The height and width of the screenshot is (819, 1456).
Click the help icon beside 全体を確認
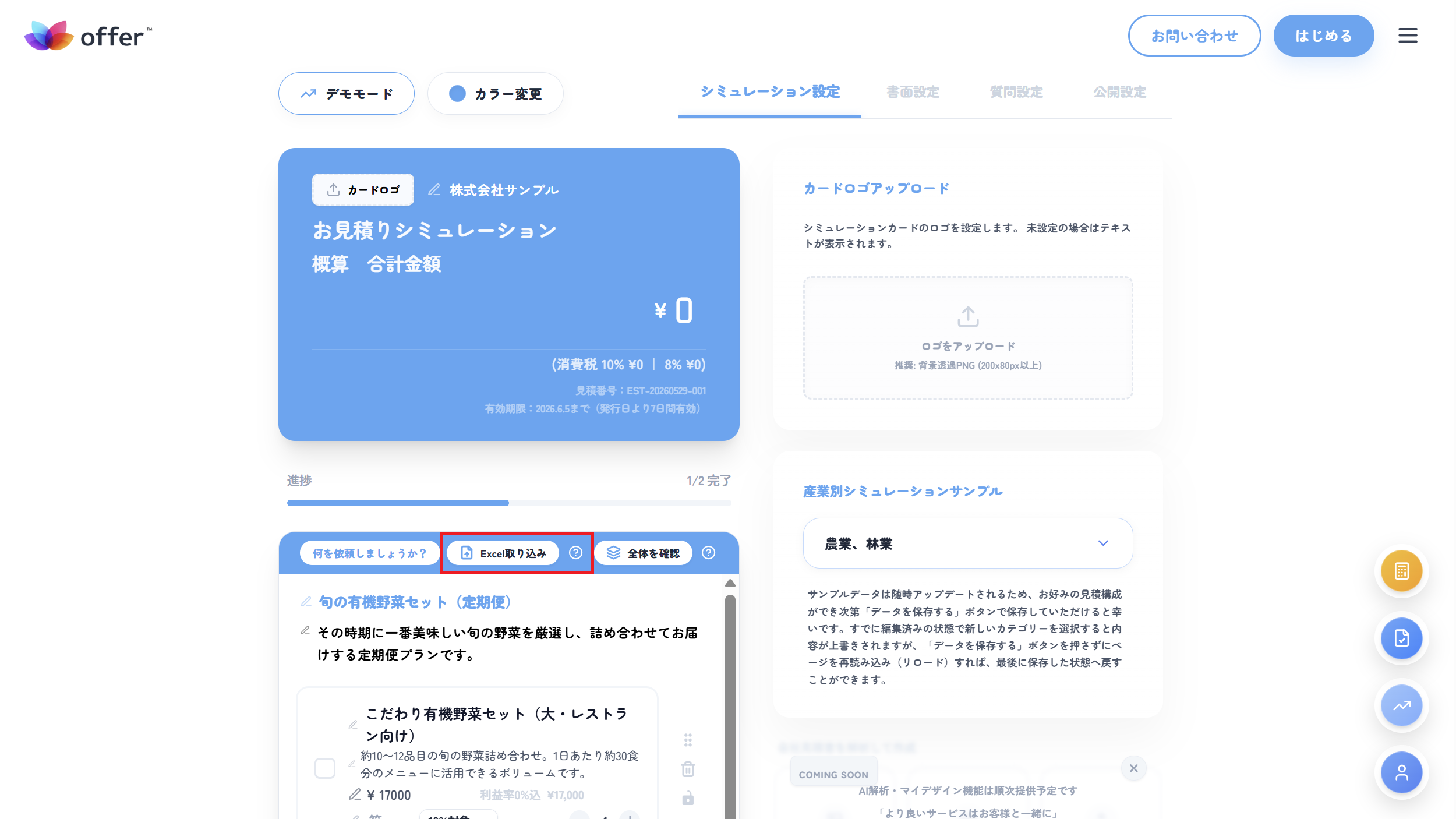click(x=708, y=553)
